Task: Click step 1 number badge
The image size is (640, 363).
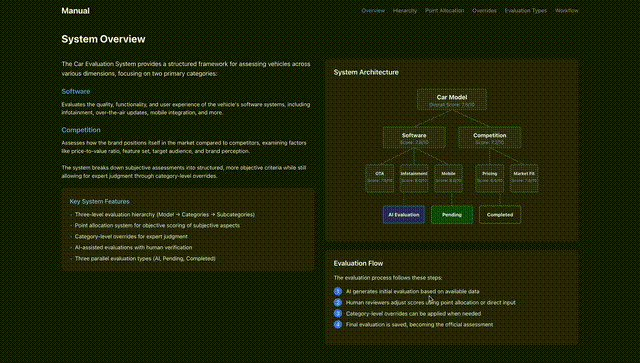Action: (338, 292)
